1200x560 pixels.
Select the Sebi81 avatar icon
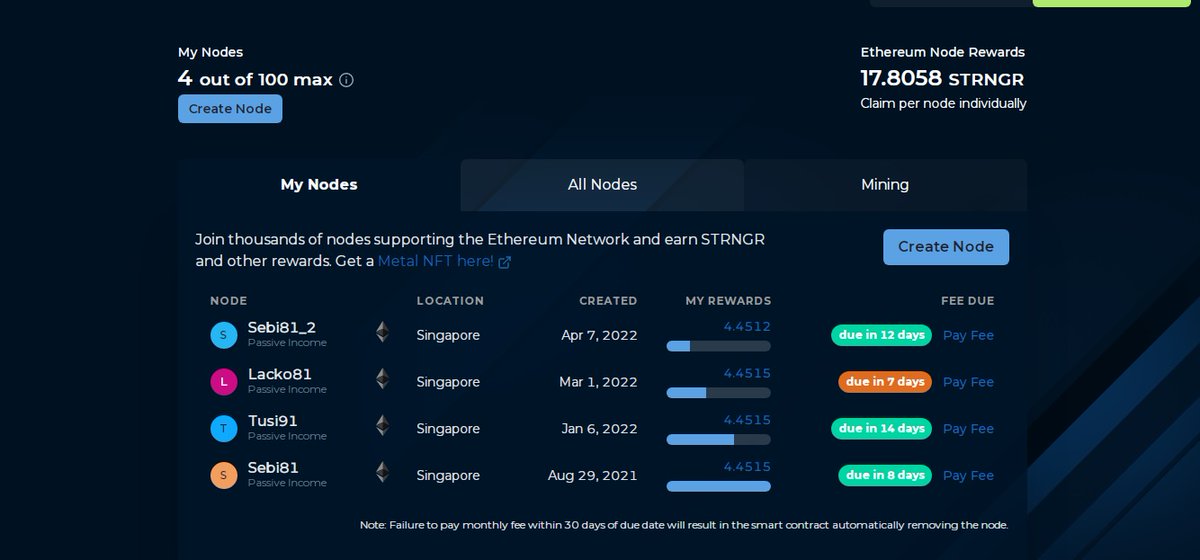224,475
